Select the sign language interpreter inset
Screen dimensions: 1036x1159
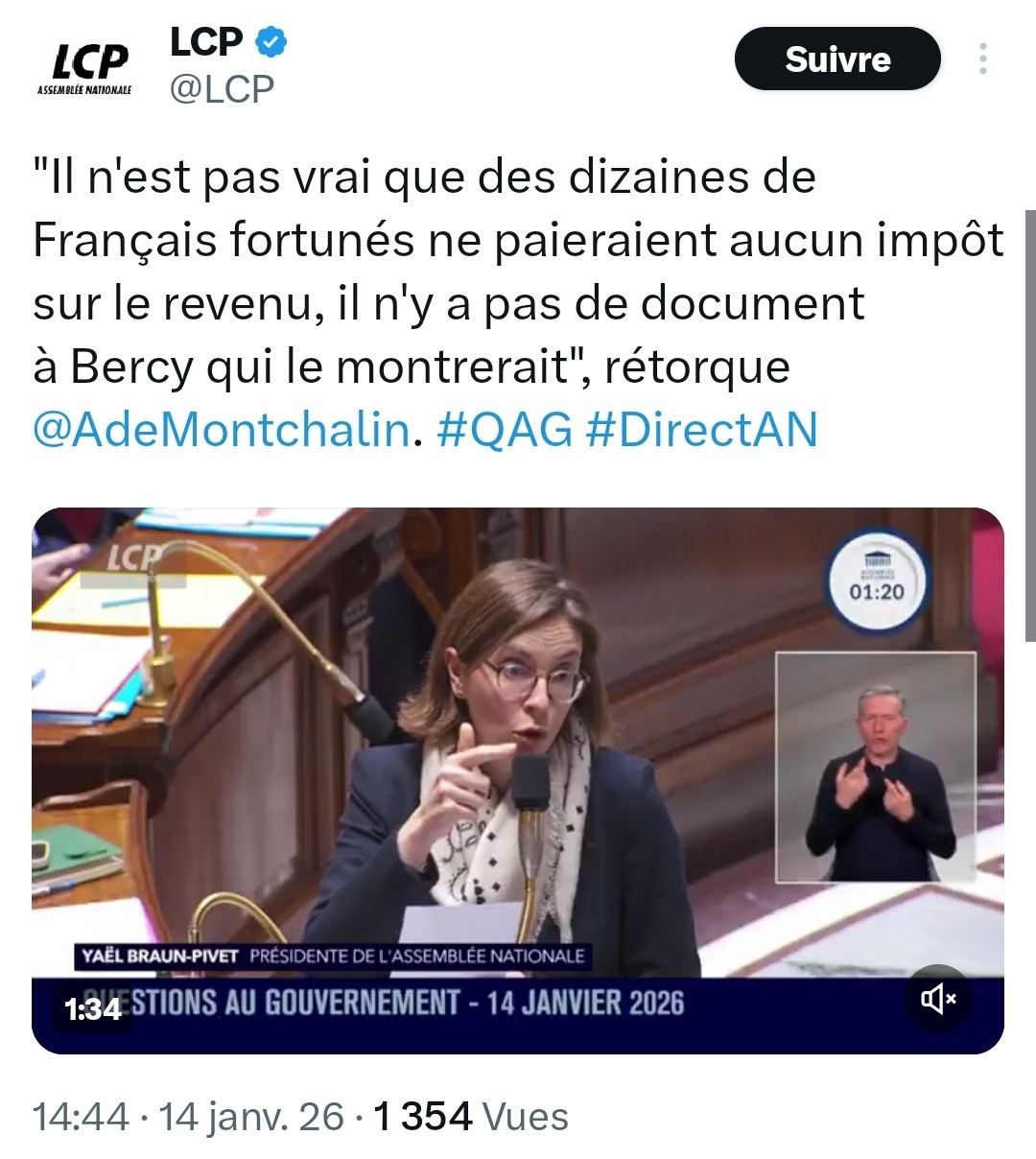click(x=875, y=768)
